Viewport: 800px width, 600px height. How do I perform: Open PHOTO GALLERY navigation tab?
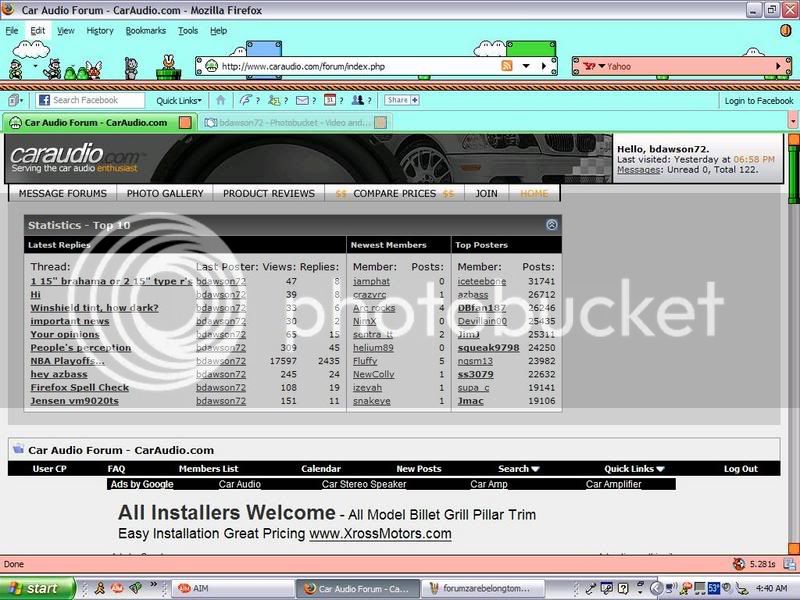click(165, 193)
